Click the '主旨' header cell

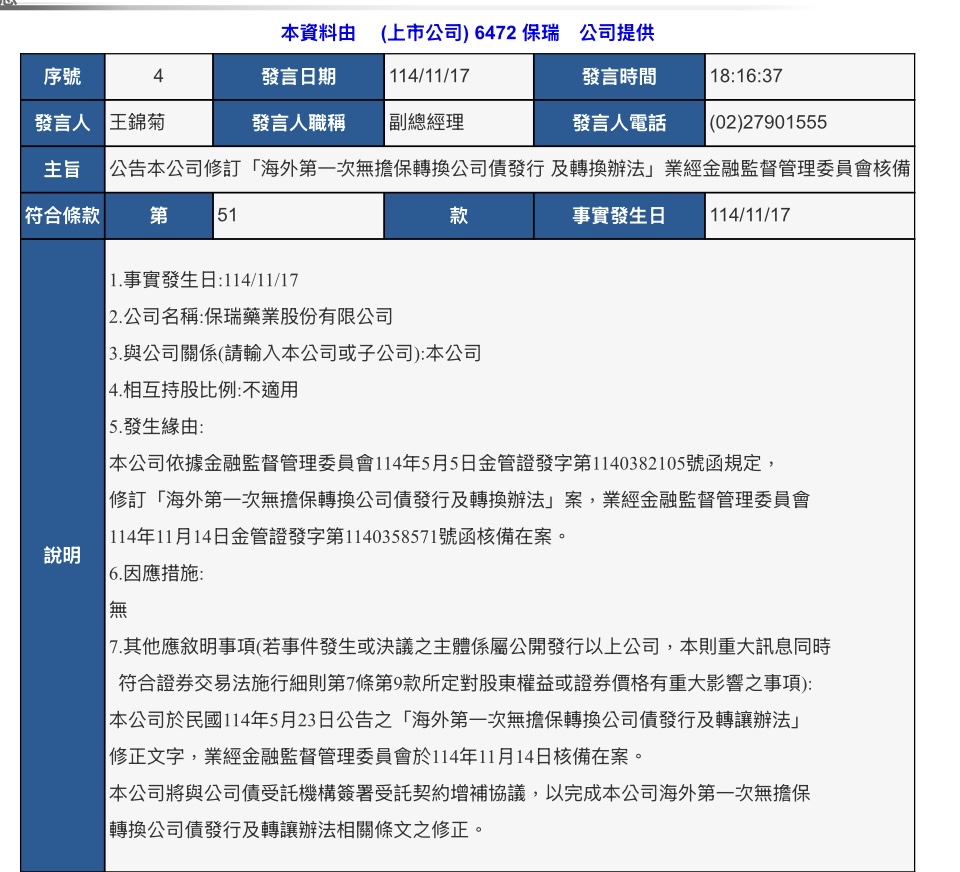62,169
